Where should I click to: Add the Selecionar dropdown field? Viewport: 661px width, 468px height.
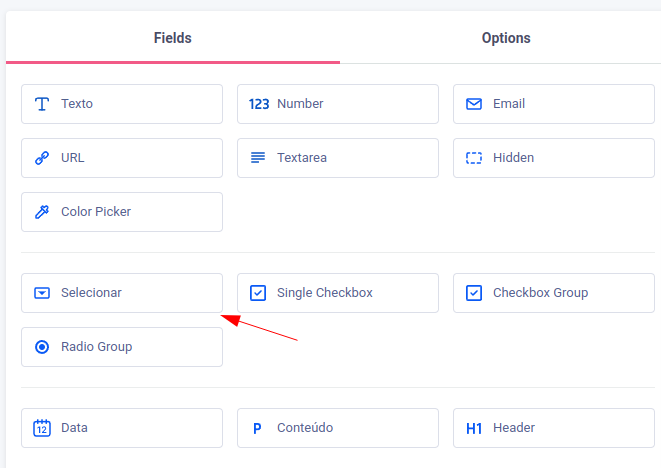122,293
